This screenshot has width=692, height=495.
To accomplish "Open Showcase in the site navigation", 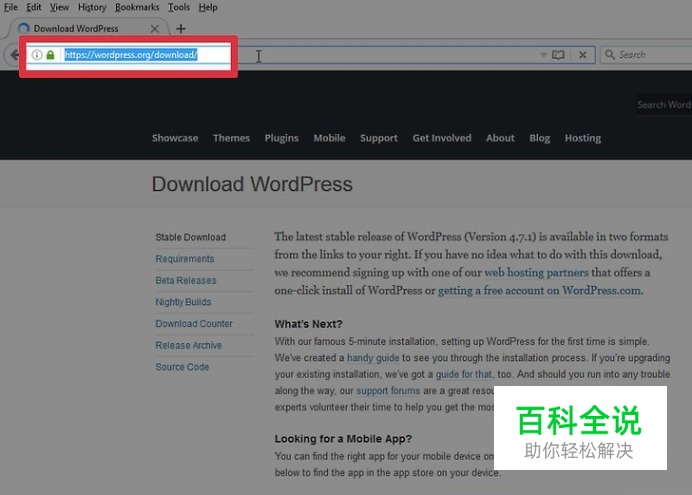I will coord(175,138).
